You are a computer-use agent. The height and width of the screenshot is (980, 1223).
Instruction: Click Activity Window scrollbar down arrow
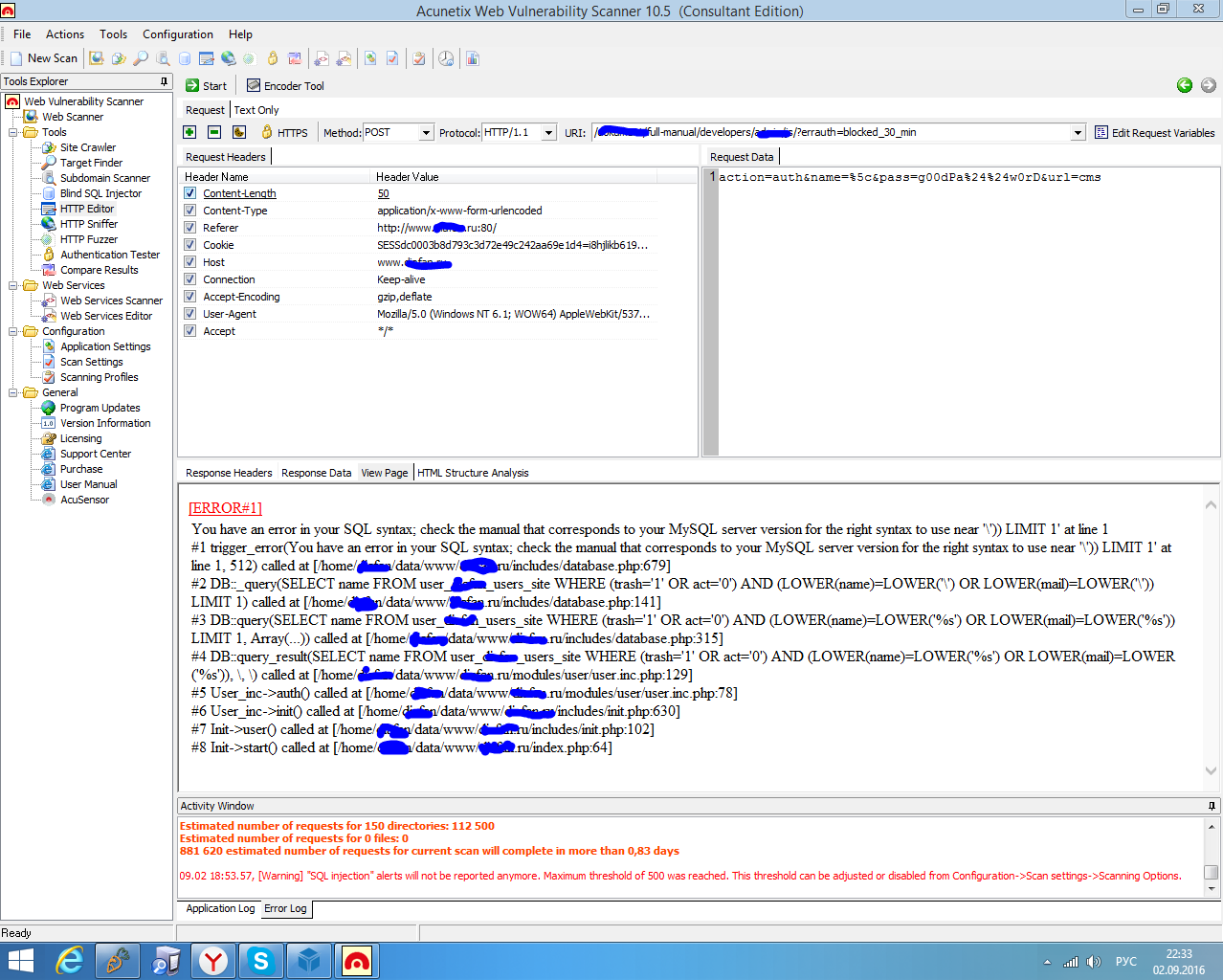pyautogui.click(x=1212, y=888)
